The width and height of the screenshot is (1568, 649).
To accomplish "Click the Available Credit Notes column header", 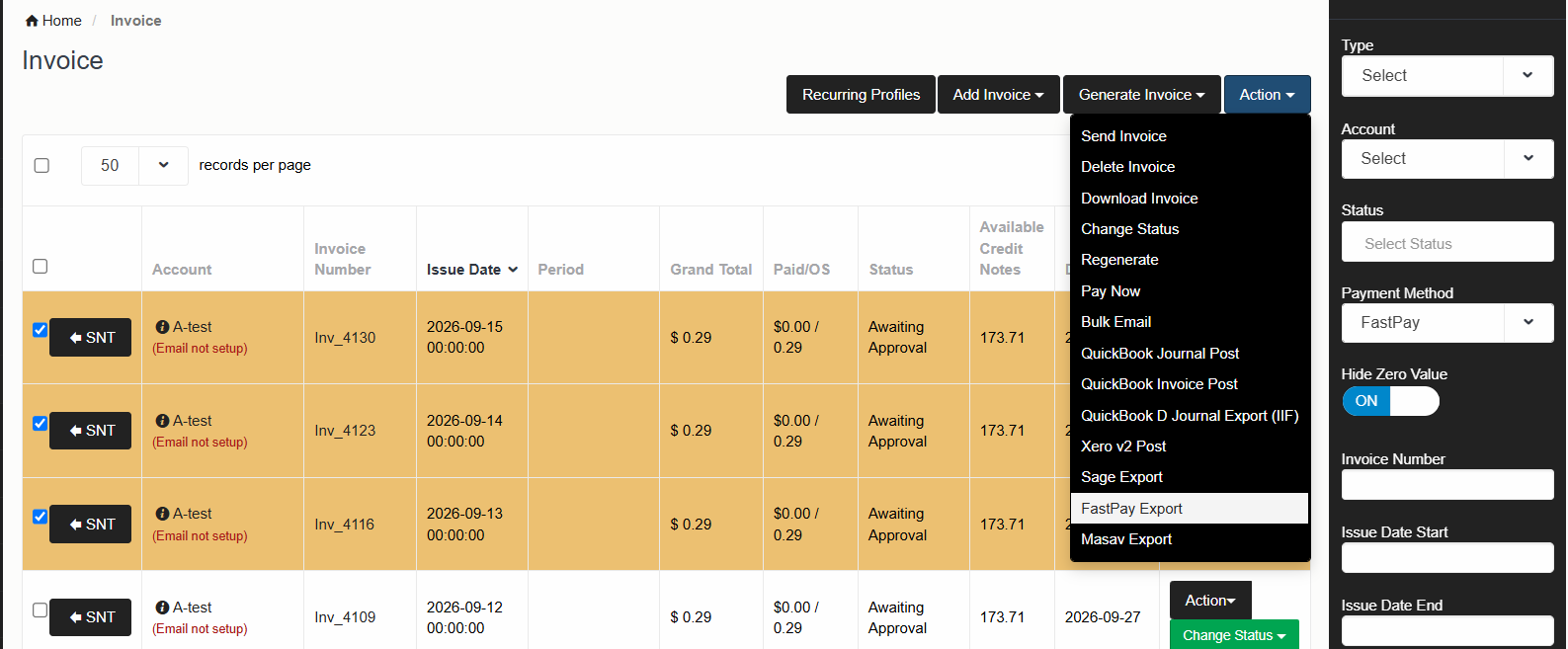I will tap(1012, 249).
